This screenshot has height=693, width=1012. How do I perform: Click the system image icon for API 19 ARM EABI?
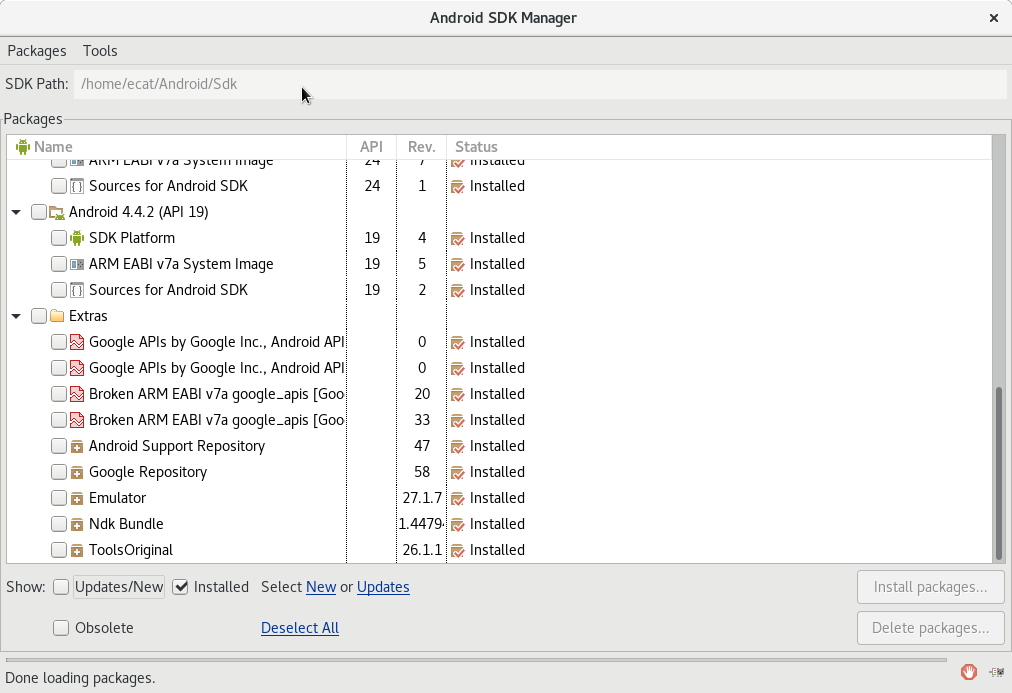pos(77,264)
